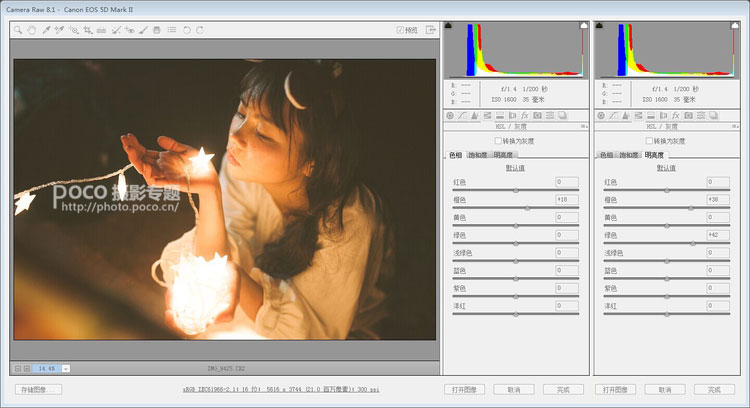
Task: Open the panel flyout menu above the 明亮度 tab
Action: [735, 127]
